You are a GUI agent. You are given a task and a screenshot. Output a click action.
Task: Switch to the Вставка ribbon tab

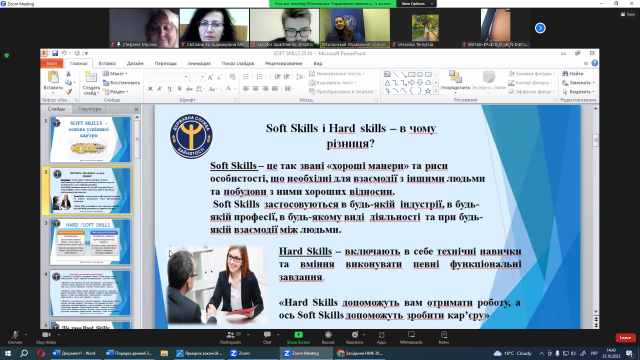[x=107, y=63]
